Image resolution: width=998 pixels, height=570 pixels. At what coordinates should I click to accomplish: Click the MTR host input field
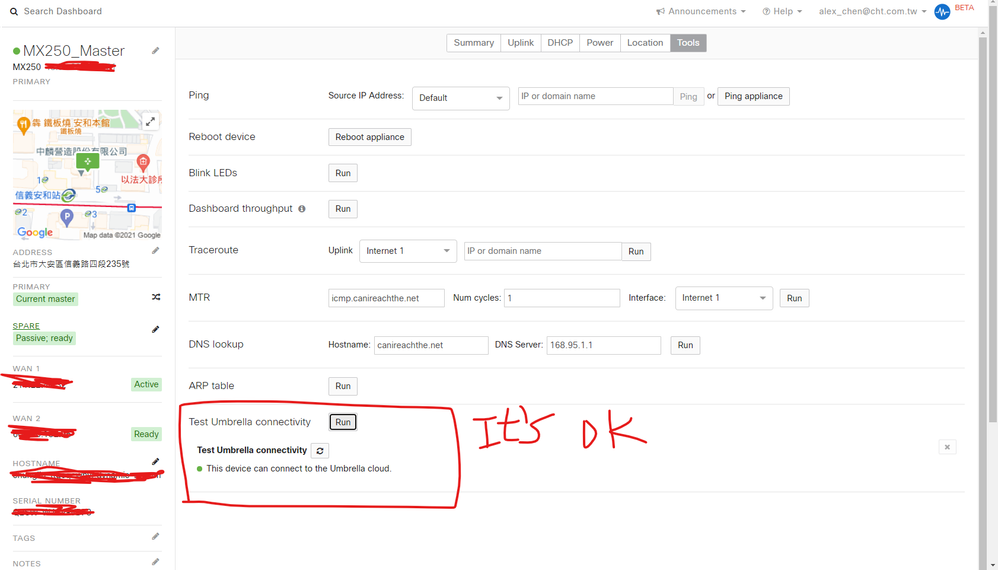386,298
